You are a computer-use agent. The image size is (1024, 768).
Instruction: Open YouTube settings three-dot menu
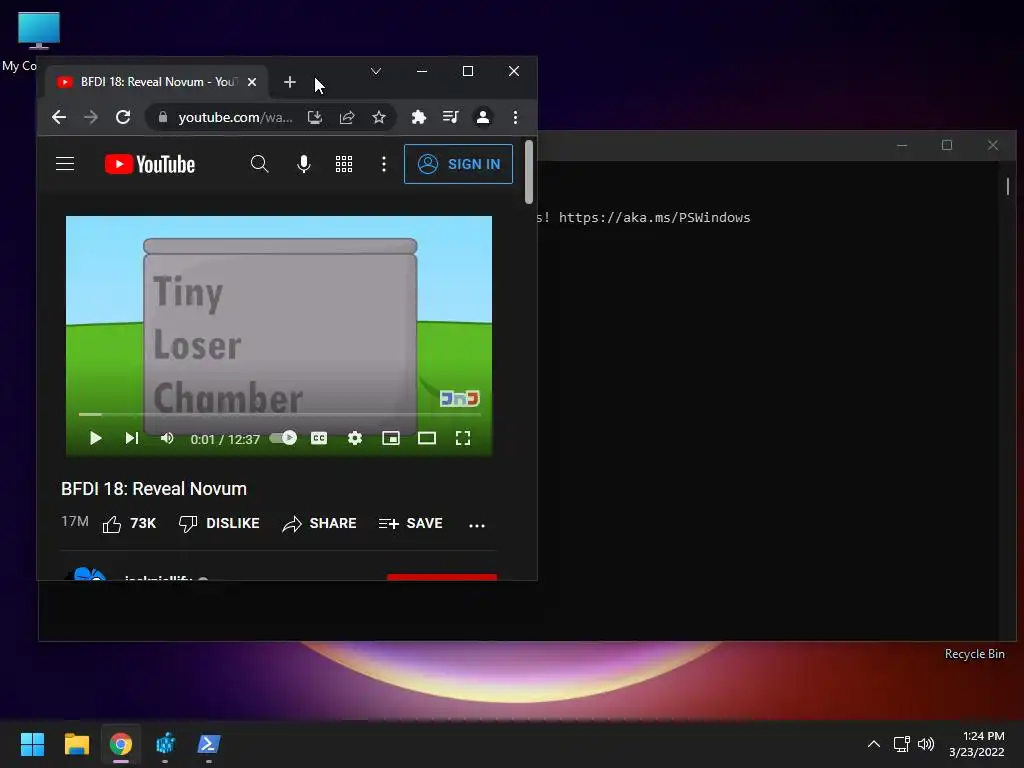click(x=384, y=164)
